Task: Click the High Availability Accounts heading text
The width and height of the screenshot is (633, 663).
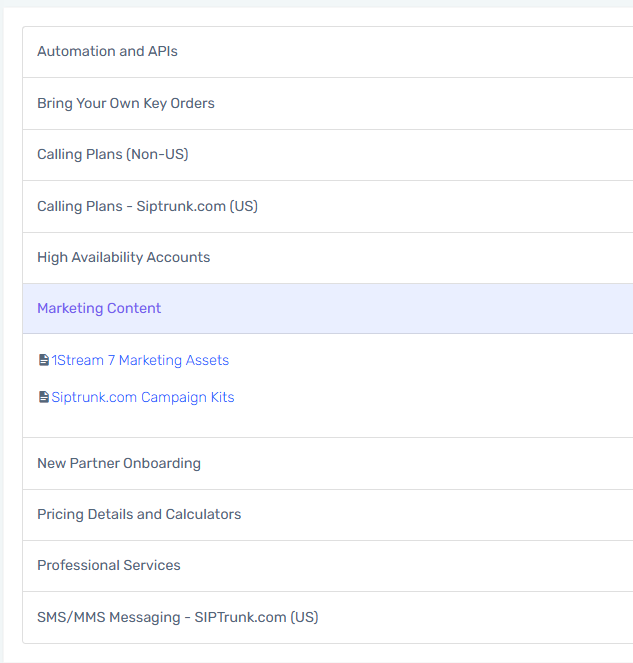Action: coord(123,258)
